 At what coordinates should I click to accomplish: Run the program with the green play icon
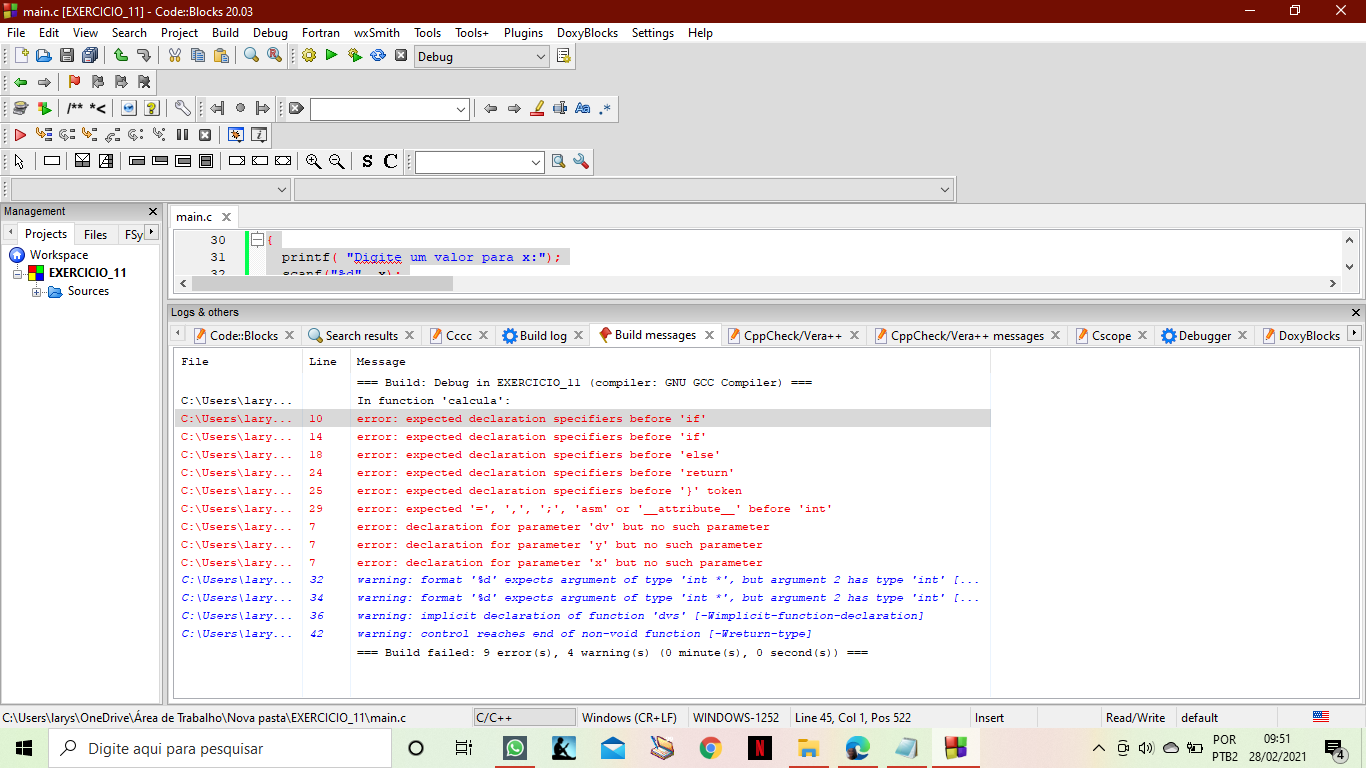[x=331, y=56]
